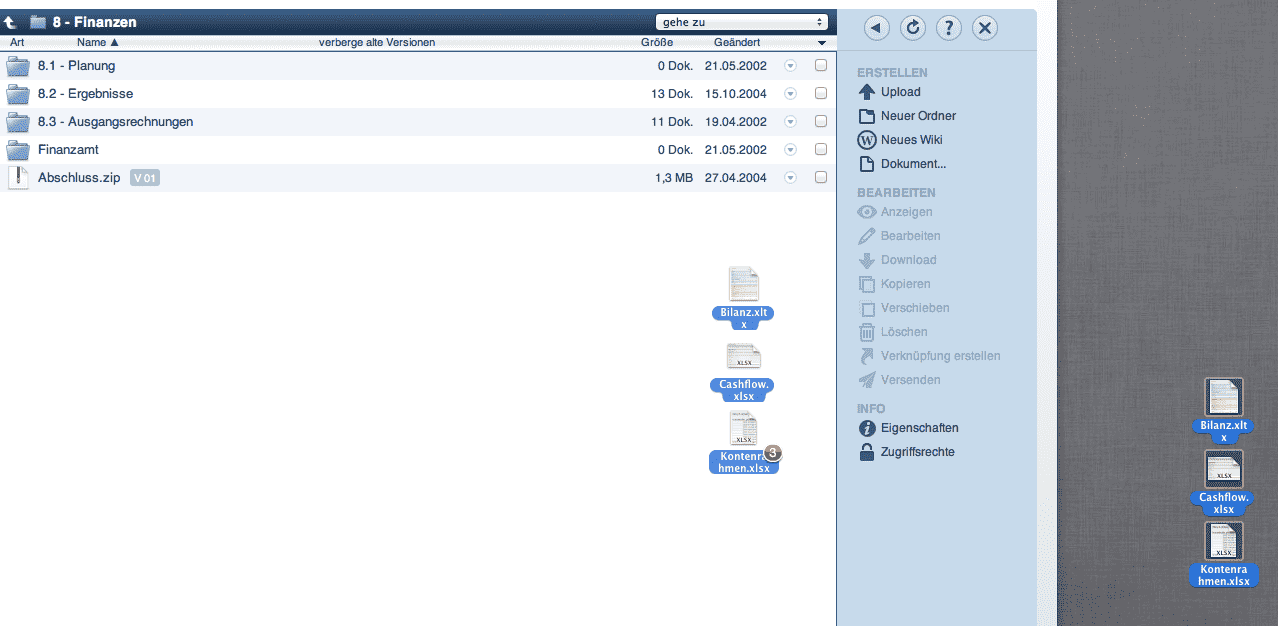
Task: Click Neuer Ordner to create folder
Action: pyautogui.click(x=917, y=116)
